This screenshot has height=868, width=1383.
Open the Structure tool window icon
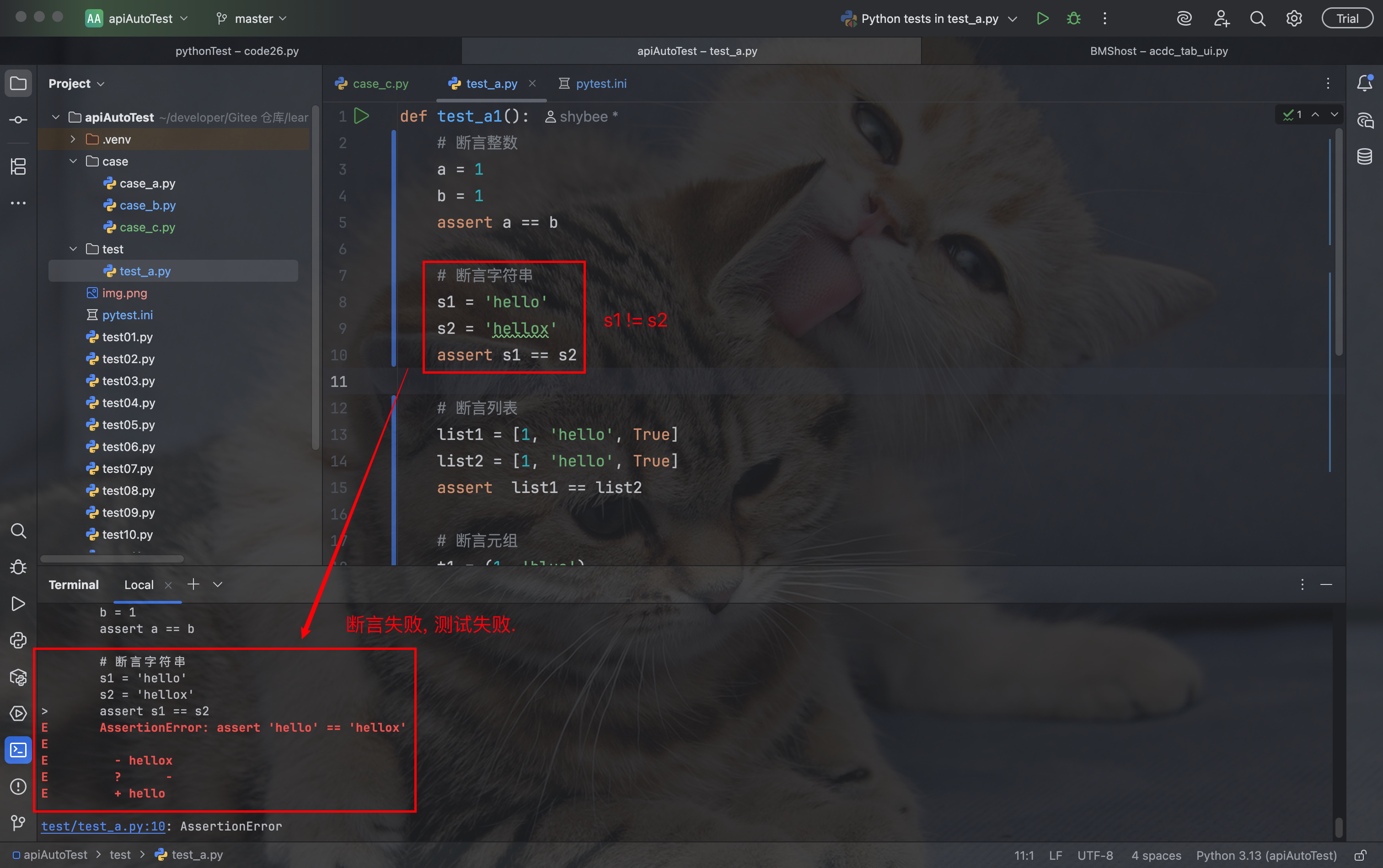tap(18, 166)
